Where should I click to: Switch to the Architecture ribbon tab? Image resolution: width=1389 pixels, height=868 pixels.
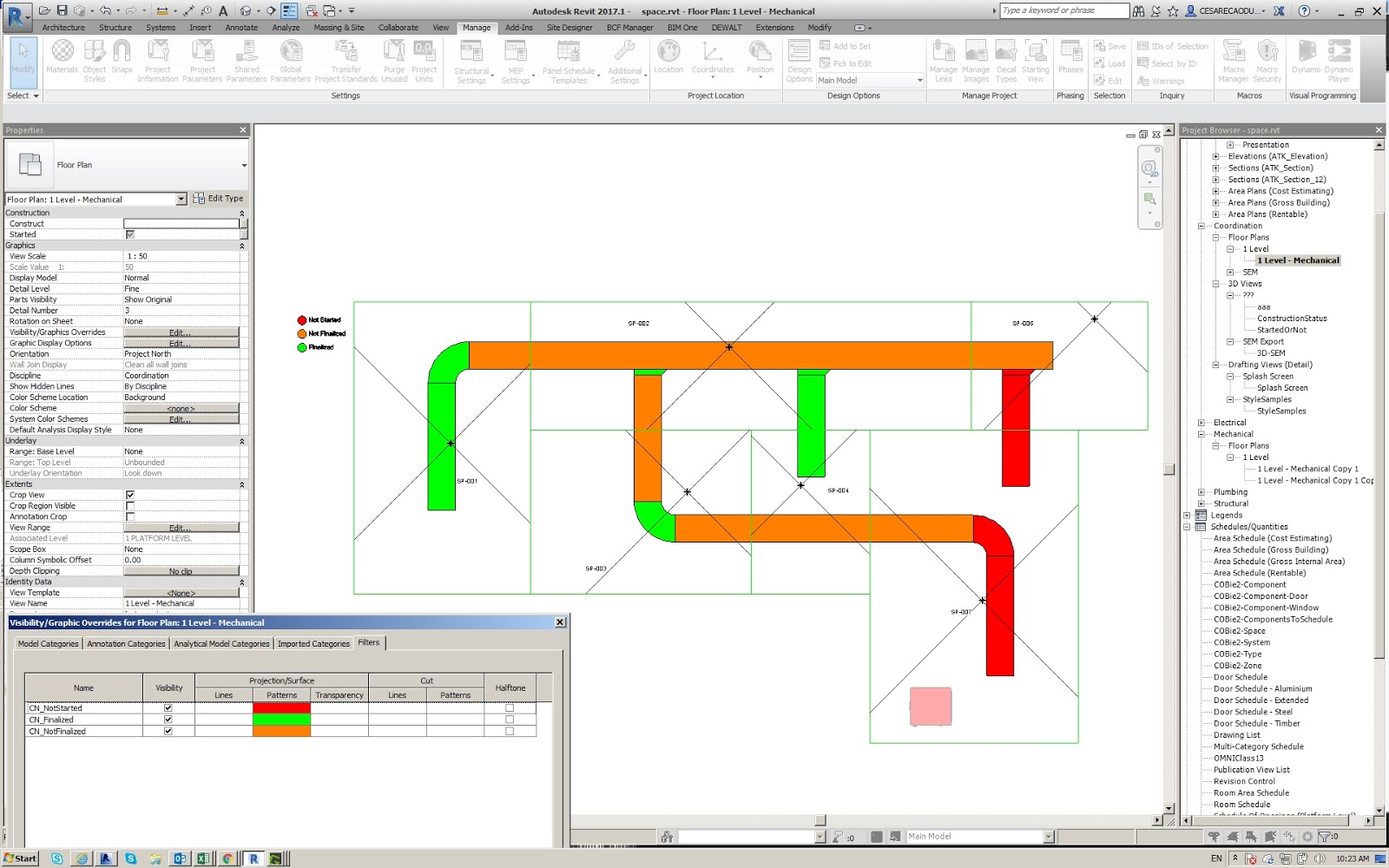coord(65,27)
